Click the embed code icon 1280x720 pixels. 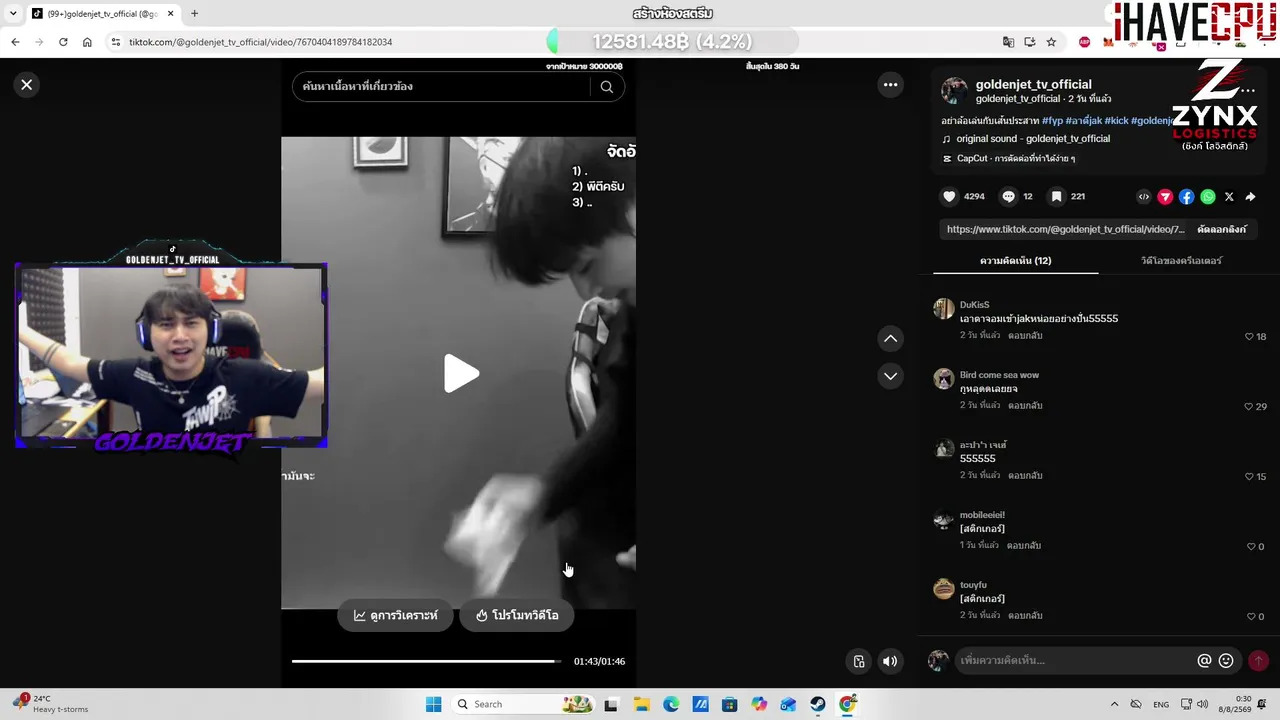click(x=1144, y=197)
